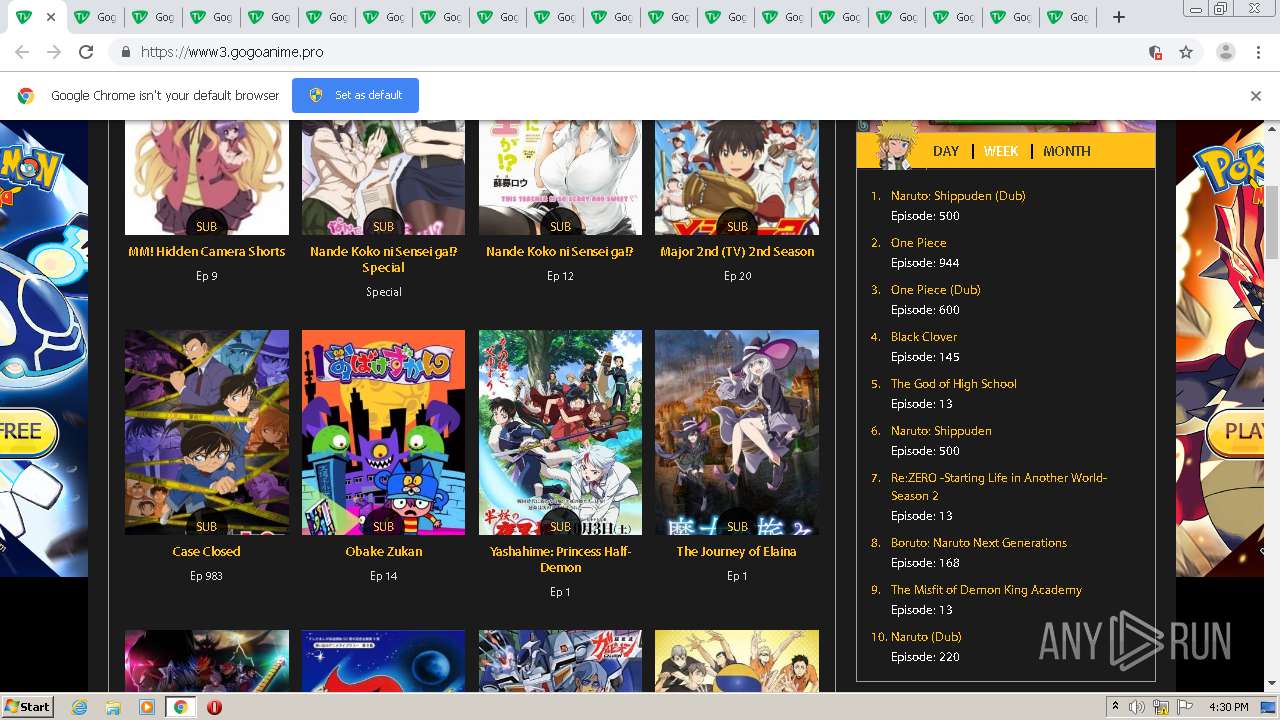Viewport: 1280px width, 720px height.
Task: Open The Journey of Elaina poster
Action: (737, 432)
